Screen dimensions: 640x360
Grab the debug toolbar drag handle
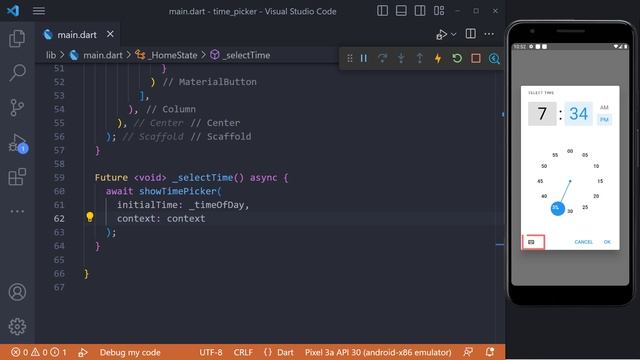tap(350, 58)
